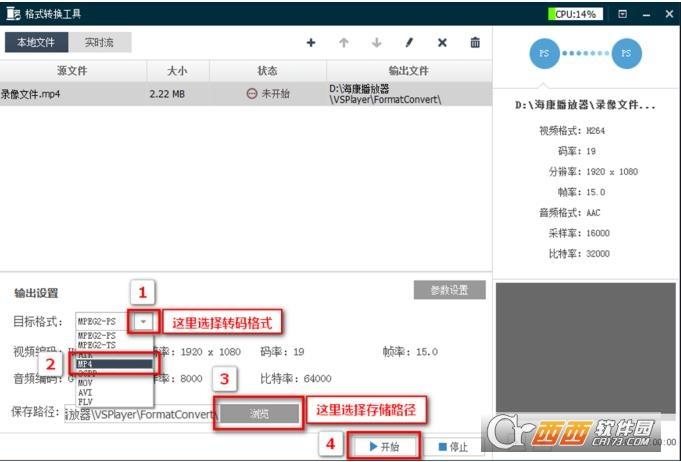Switch to 实时流 tab
The image size is (681, 462).
tap(99, 42)
